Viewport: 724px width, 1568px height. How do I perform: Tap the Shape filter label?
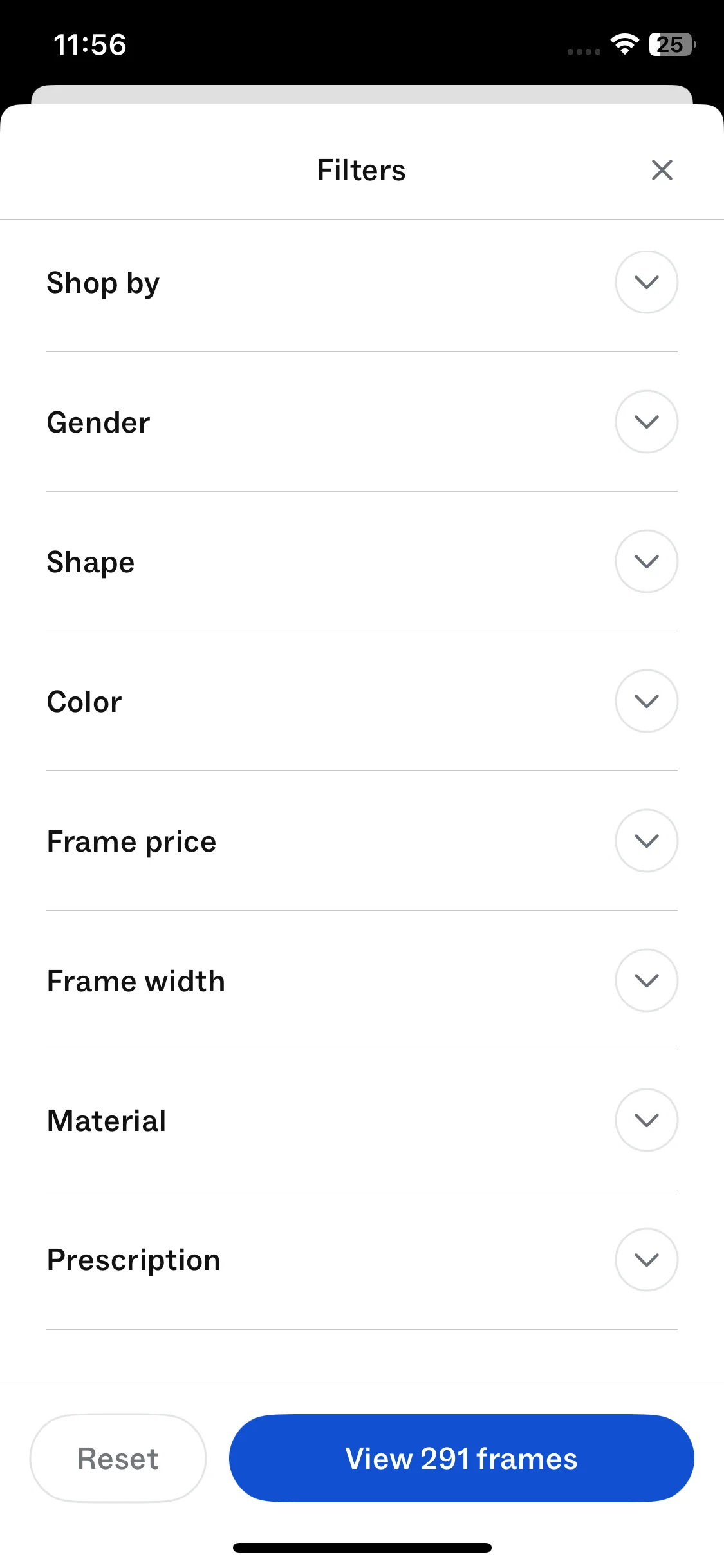point(91,563)
